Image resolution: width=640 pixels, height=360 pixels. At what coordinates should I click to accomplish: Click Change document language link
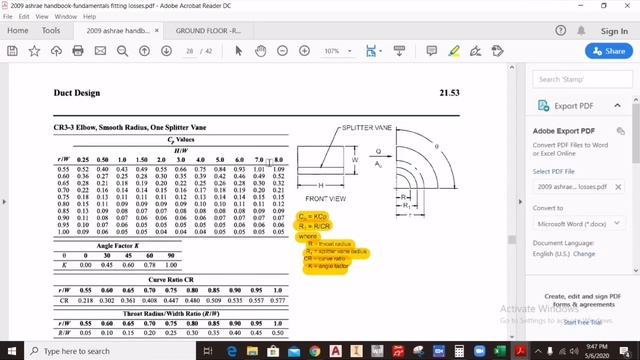tap(584, 254)
